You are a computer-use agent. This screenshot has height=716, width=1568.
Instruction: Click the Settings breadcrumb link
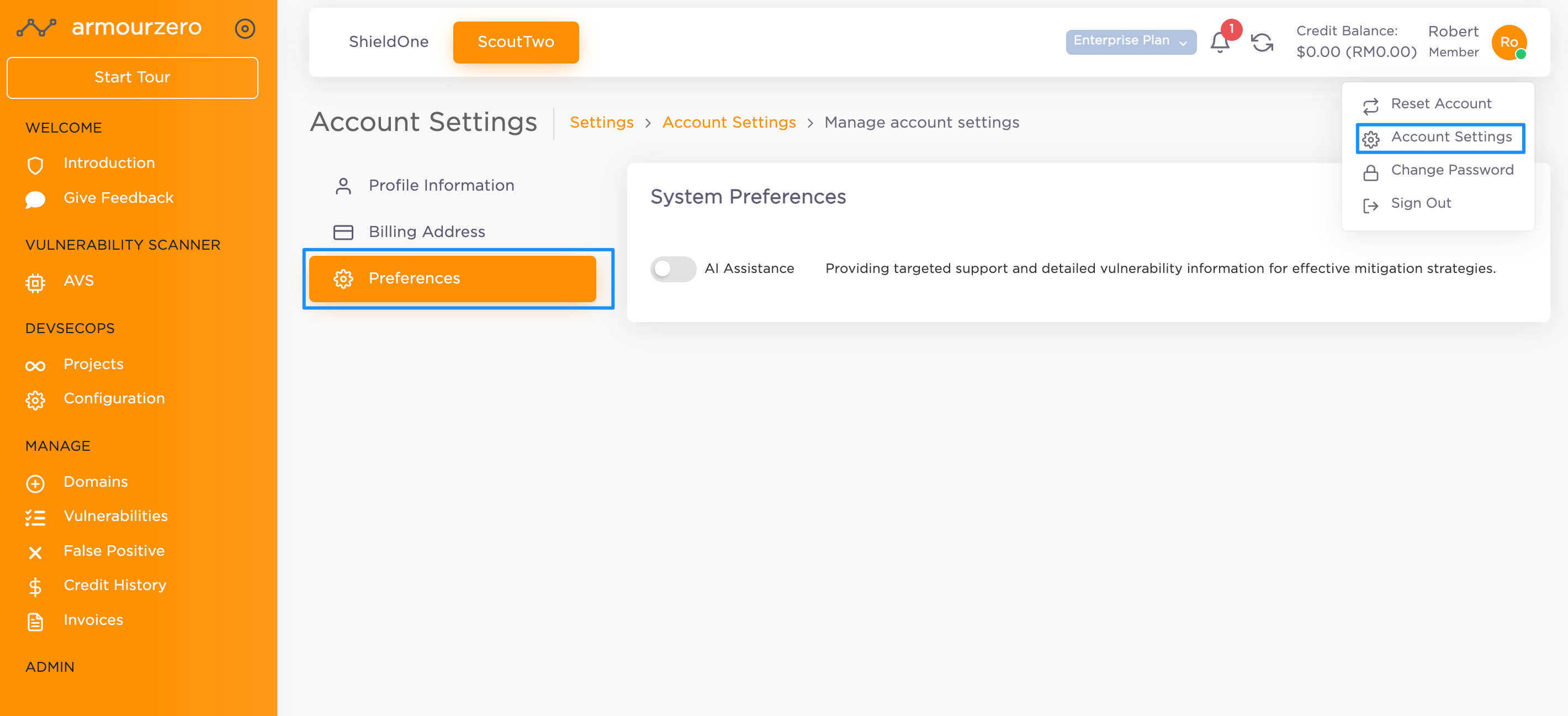601,123
